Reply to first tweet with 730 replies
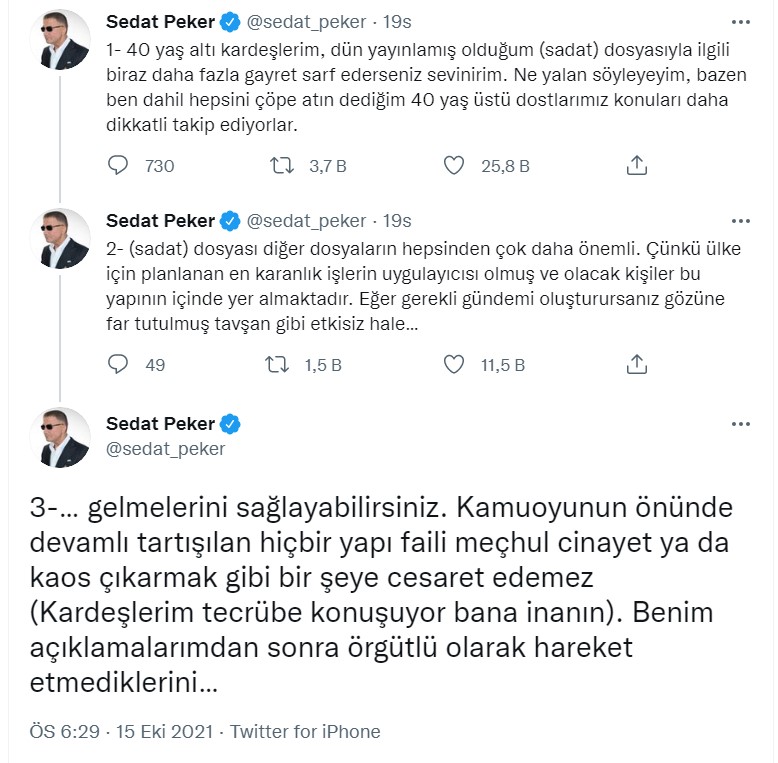 click(119, 166)
